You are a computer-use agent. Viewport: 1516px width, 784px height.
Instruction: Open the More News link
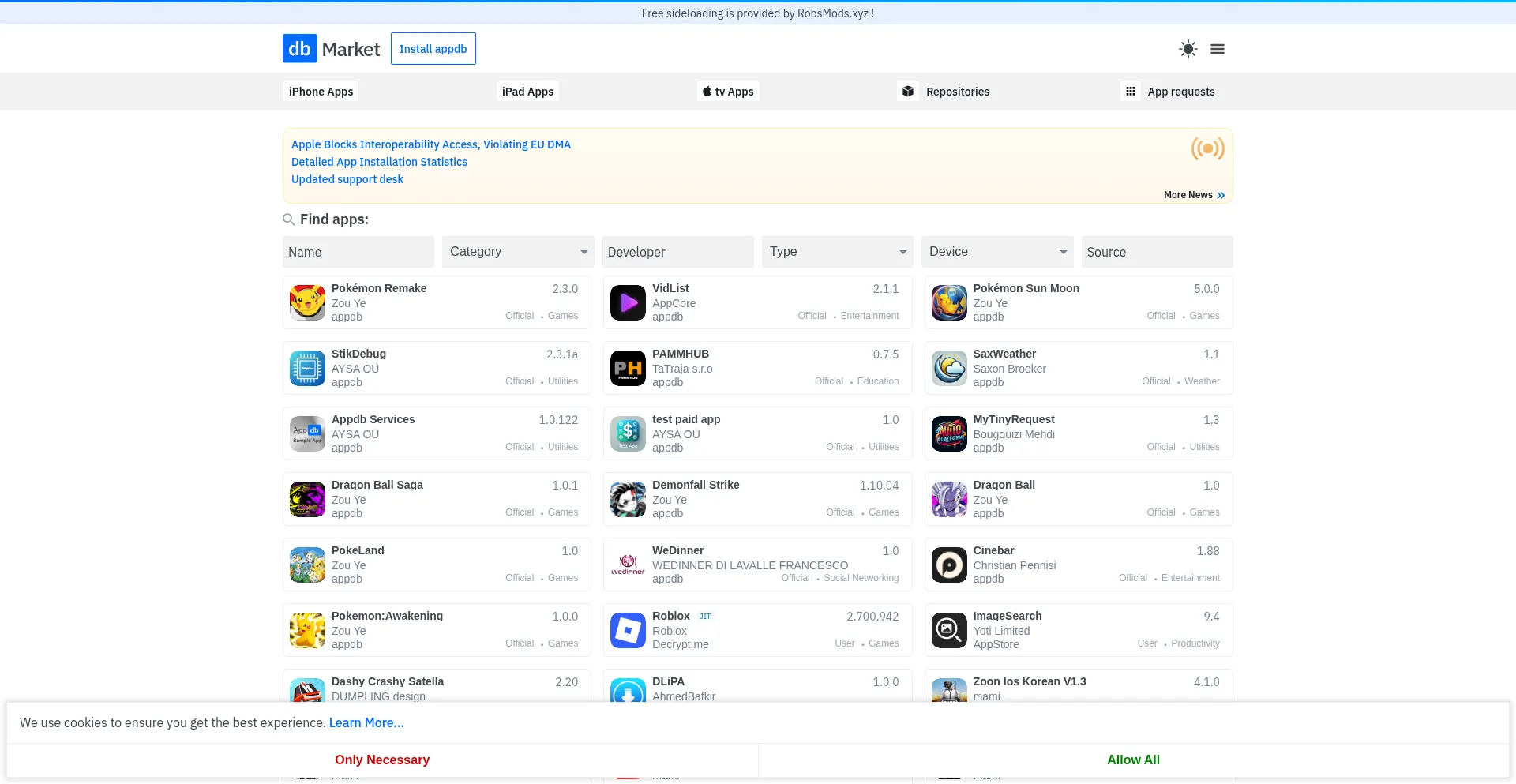tap(1193, 195)
